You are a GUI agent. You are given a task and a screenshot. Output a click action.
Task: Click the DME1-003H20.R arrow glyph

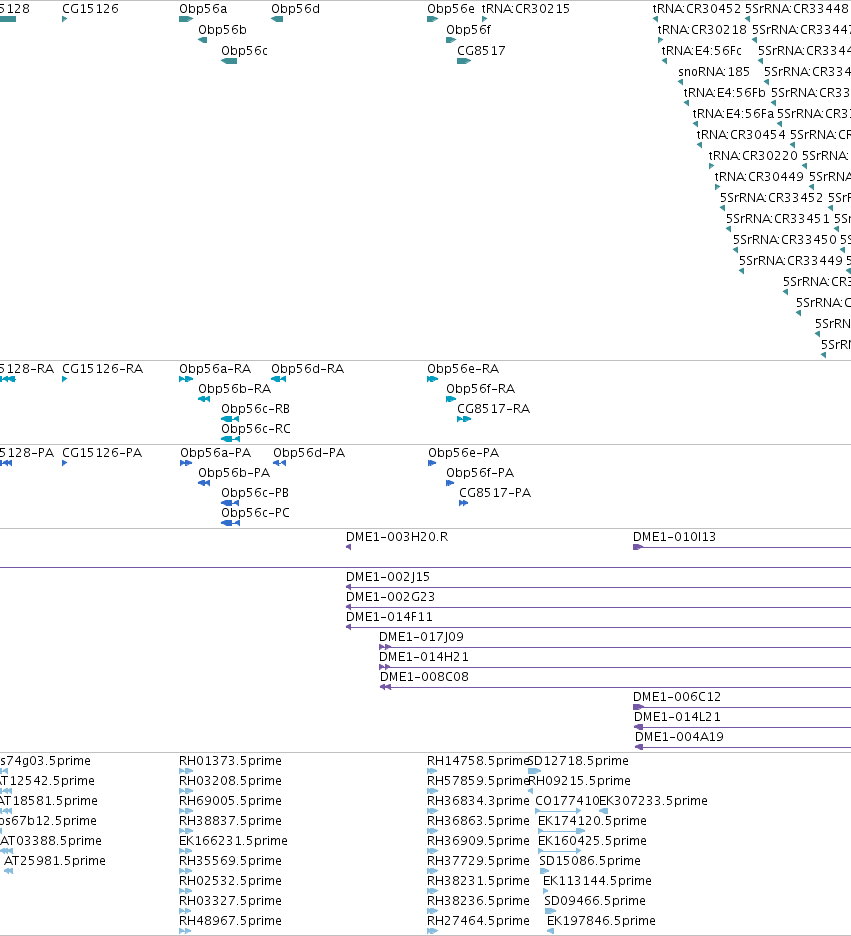click(x=349, y=547)
